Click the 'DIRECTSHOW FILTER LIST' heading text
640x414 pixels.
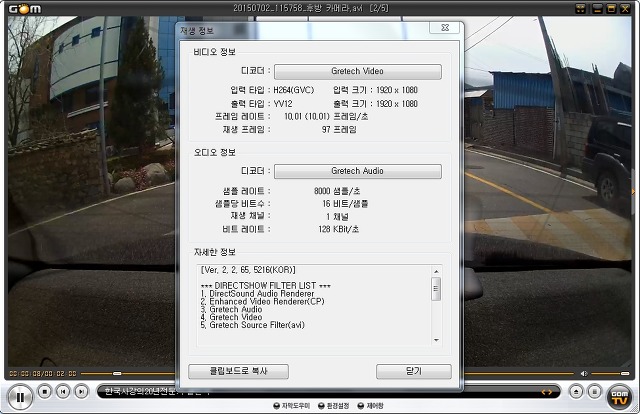pos(265,286)
